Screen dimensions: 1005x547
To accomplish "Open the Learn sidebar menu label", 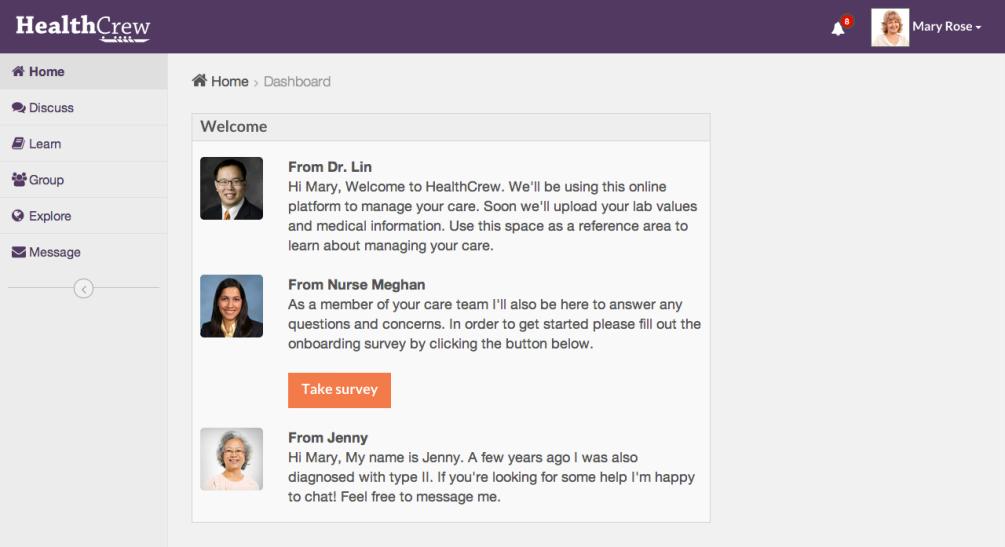I will (x=45, y=144).
